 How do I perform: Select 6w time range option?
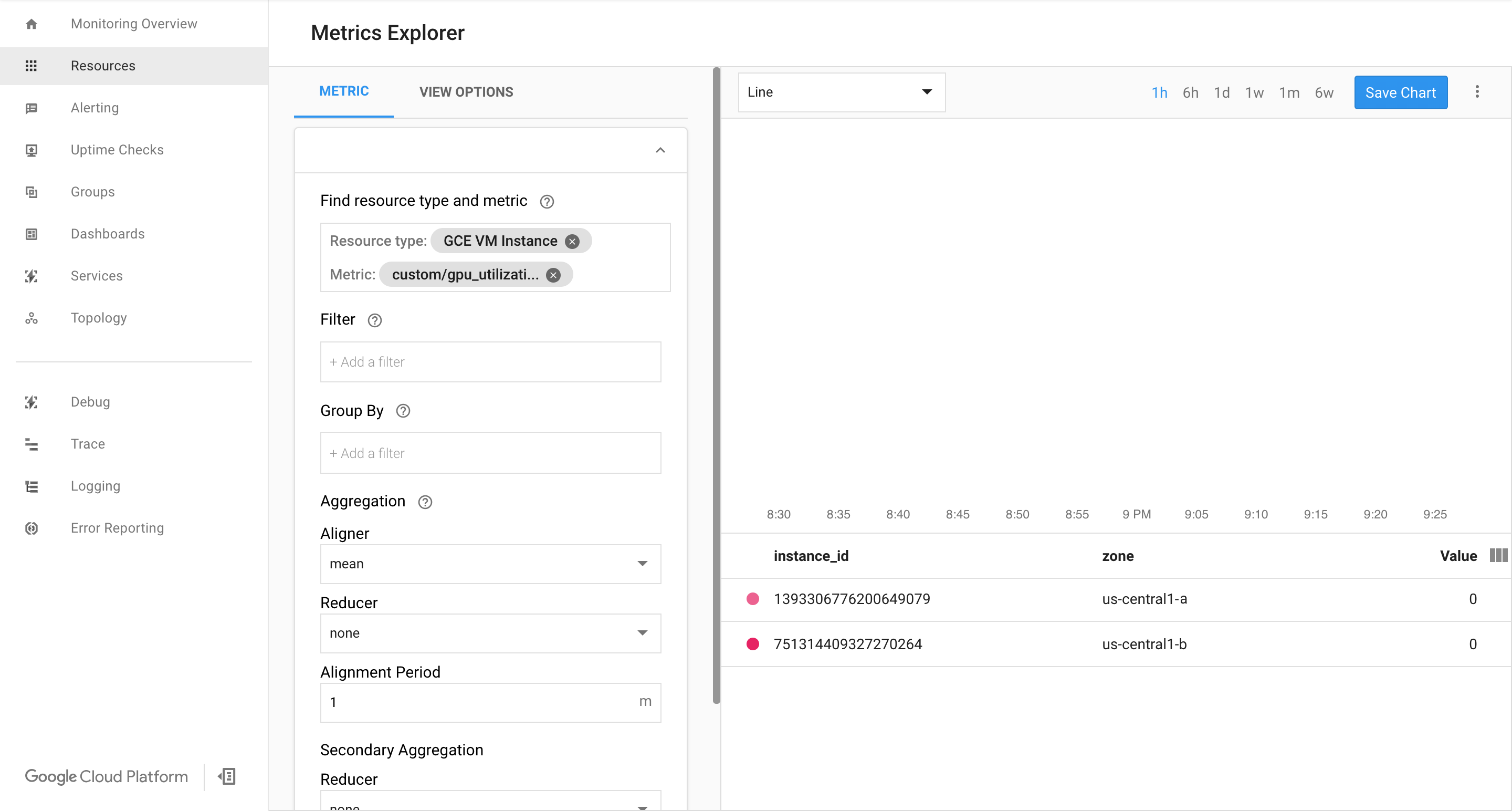point(1324,92)
